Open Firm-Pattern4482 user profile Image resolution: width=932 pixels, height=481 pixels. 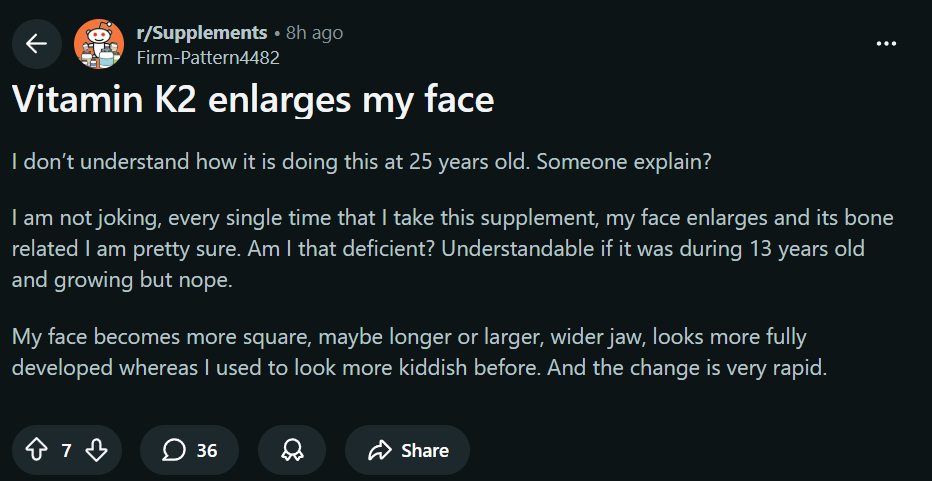[208, 57]
